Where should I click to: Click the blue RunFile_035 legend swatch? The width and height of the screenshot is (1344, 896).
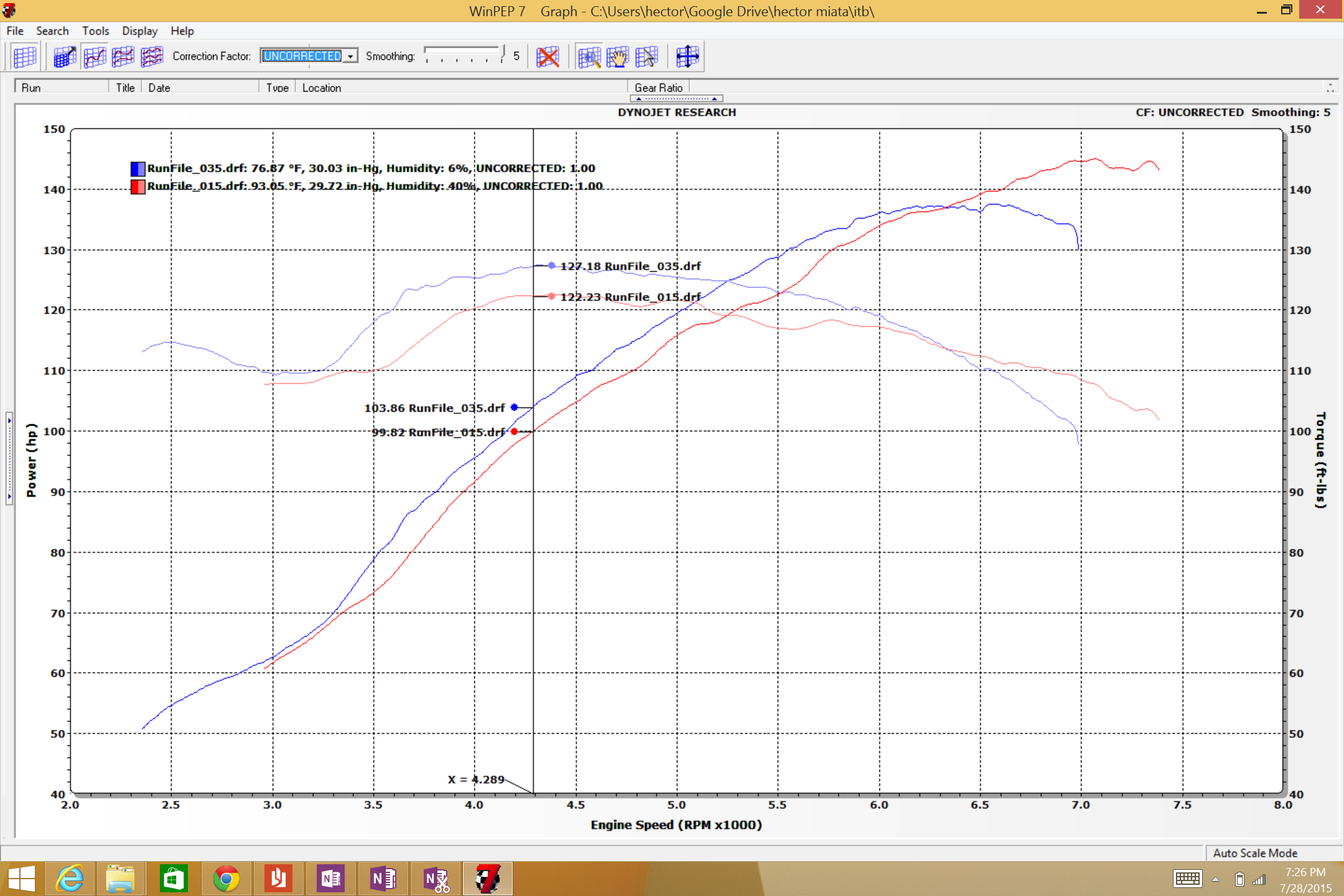[x=138, y=168]
